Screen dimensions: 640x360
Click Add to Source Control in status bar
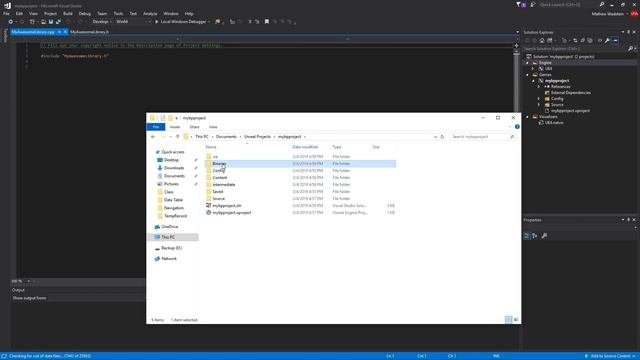[x=611, y=356]
